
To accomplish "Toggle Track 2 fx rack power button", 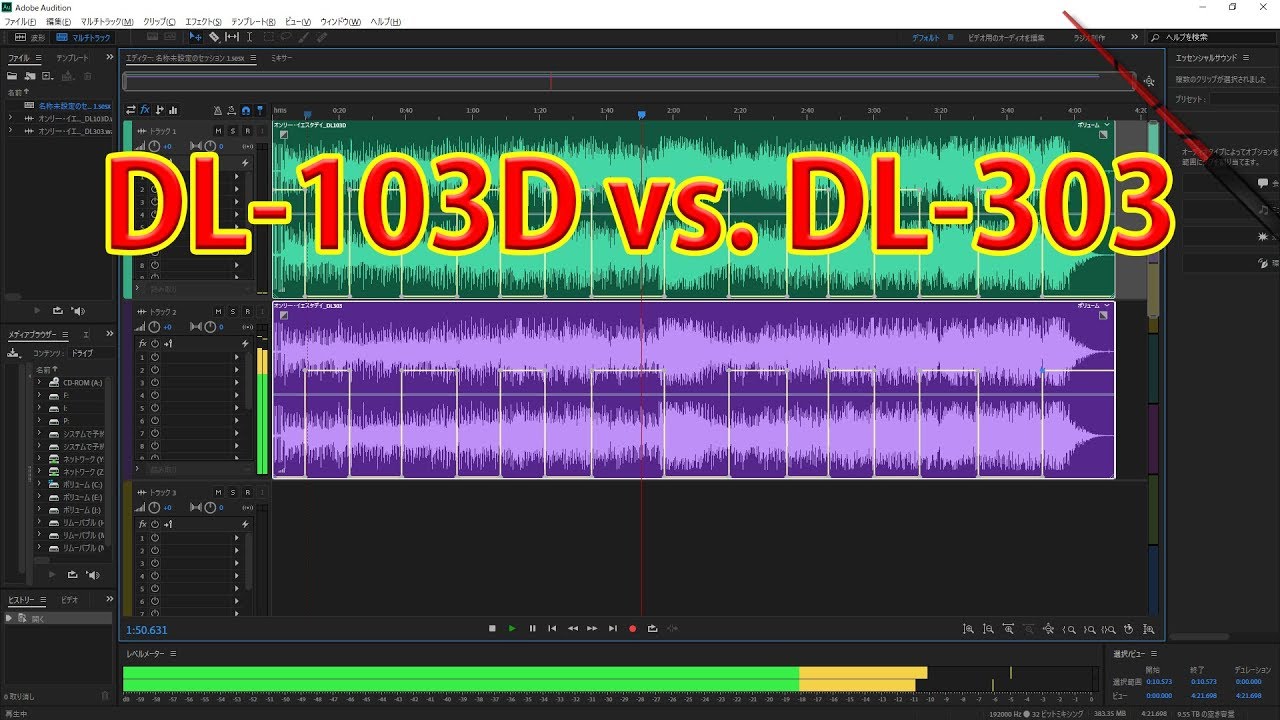I will click(x=155, y=344).
